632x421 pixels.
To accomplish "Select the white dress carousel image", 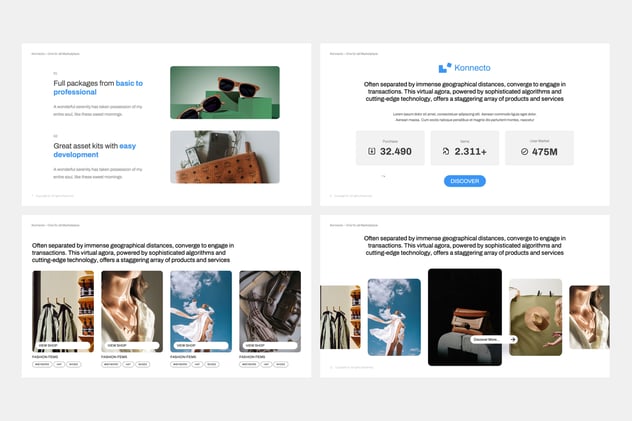I will point(393,316).
